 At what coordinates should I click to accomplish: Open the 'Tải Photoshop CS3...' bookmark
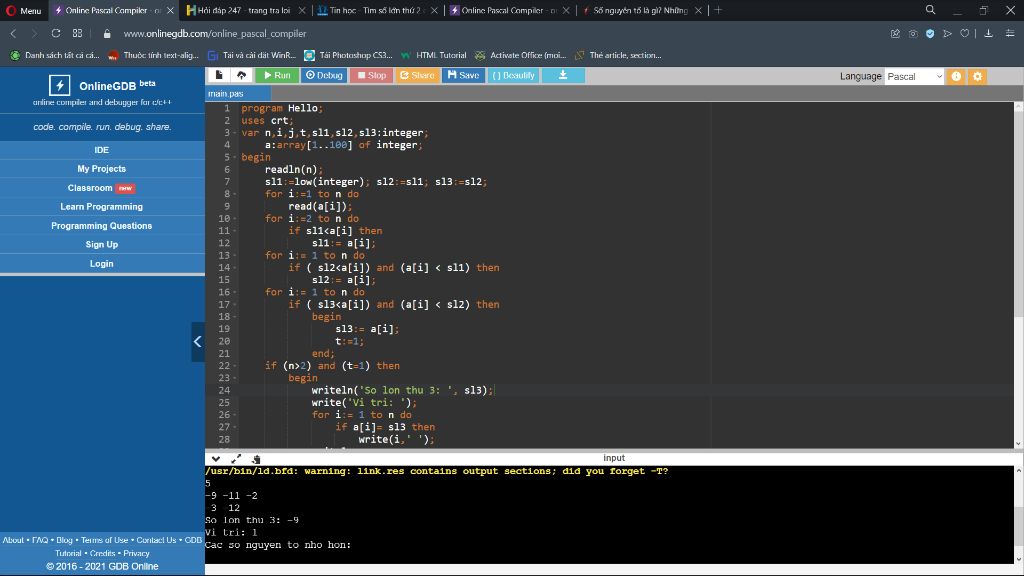click(348, 56)
